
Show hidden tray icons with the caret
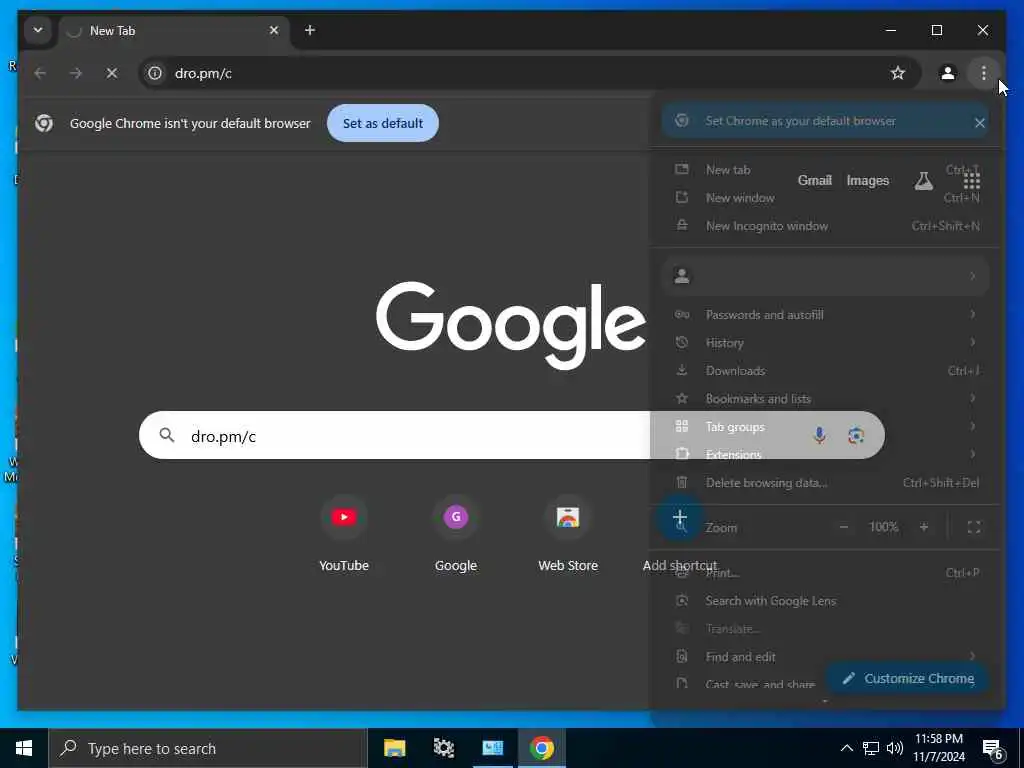coord(846,748)
